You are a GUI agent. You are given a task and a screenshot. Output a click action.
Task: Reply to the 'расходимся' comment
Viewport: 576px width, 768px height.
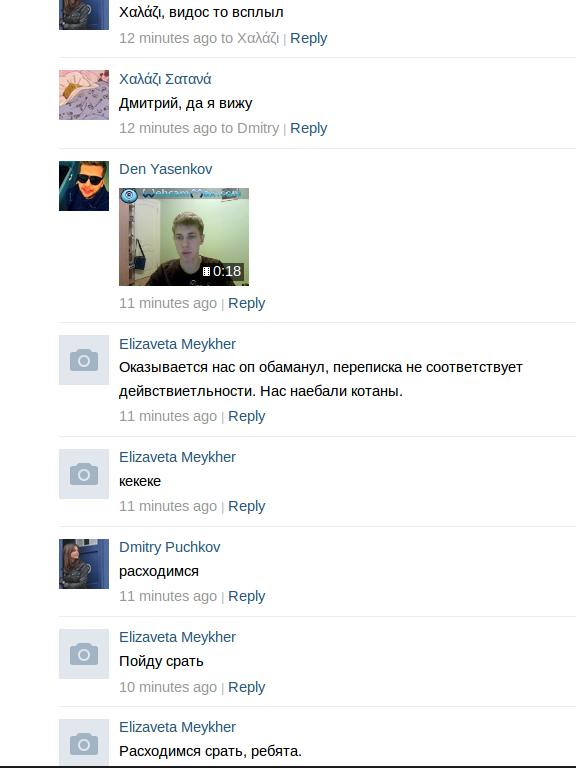coord(246,596)
